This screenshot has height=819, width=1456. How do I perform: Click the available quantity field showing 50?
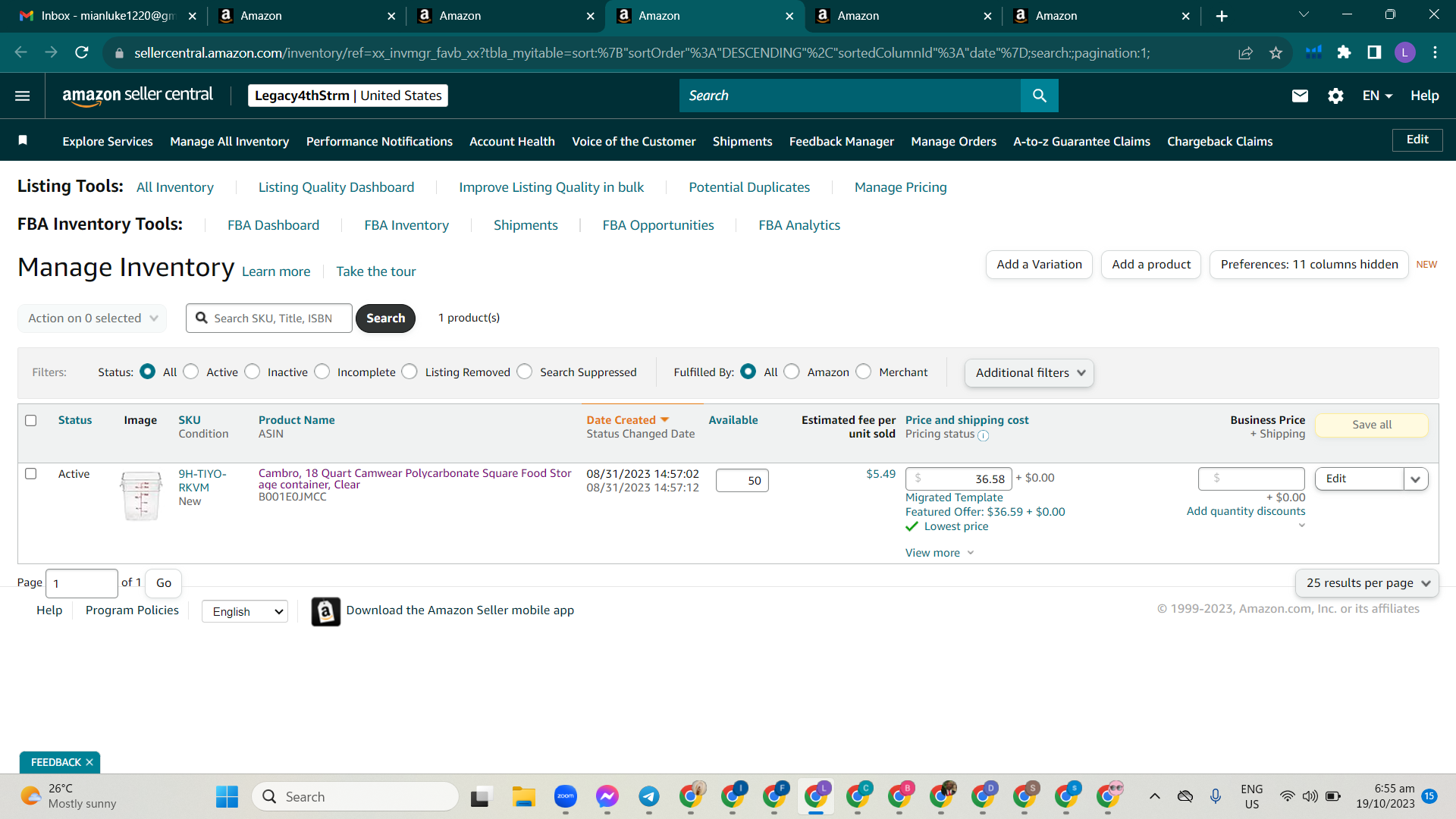(x=742, y=480)
